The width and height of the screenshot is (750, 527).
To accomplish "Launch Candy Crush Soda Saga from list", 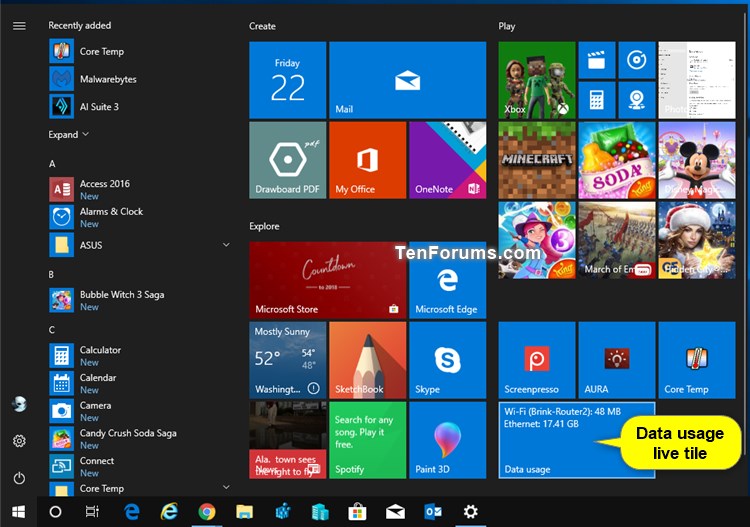I will 139,439.
